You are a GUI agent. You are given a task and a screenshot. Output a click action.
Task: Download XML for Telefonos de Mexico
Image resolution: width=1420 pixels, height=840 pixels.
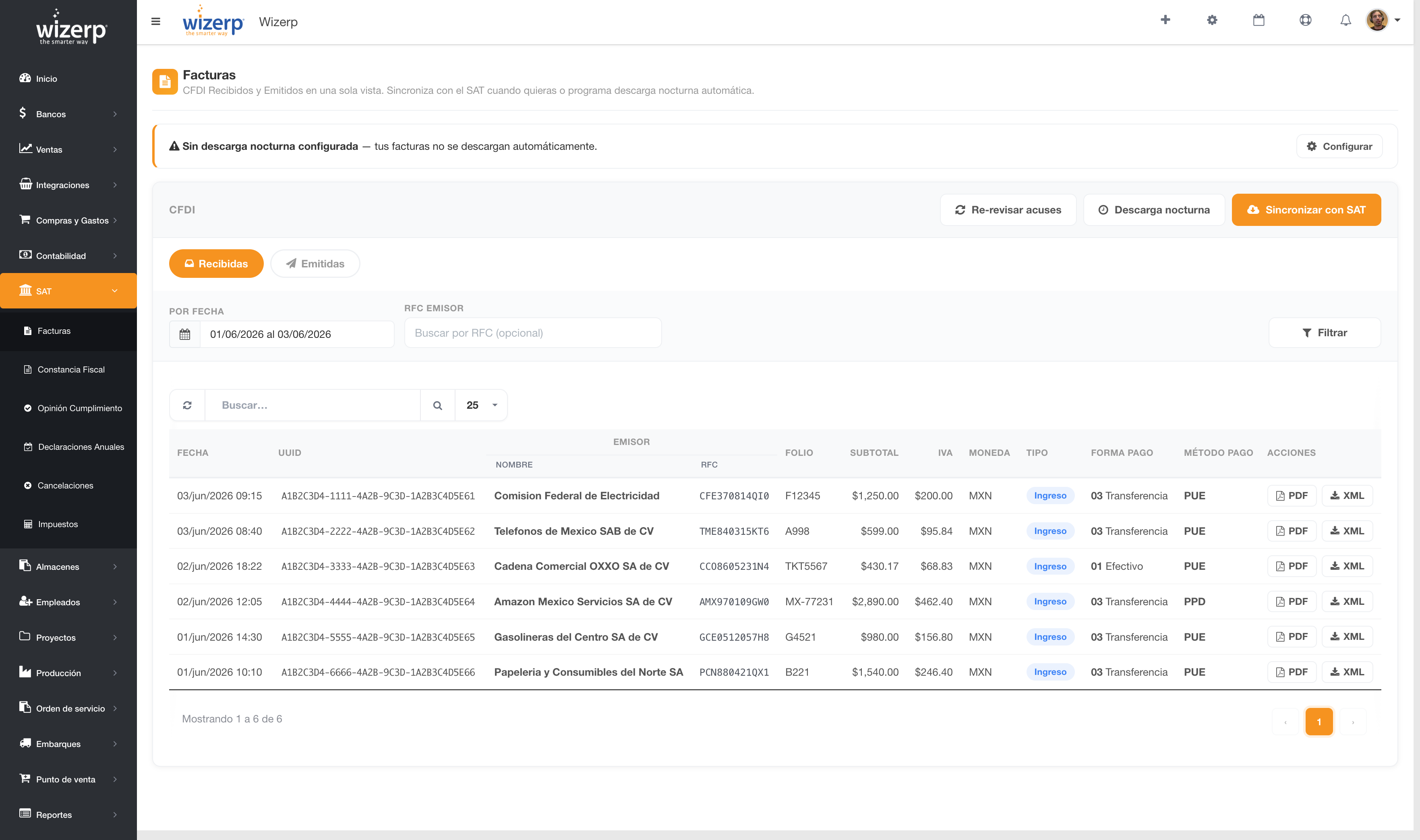point(1347,531)
